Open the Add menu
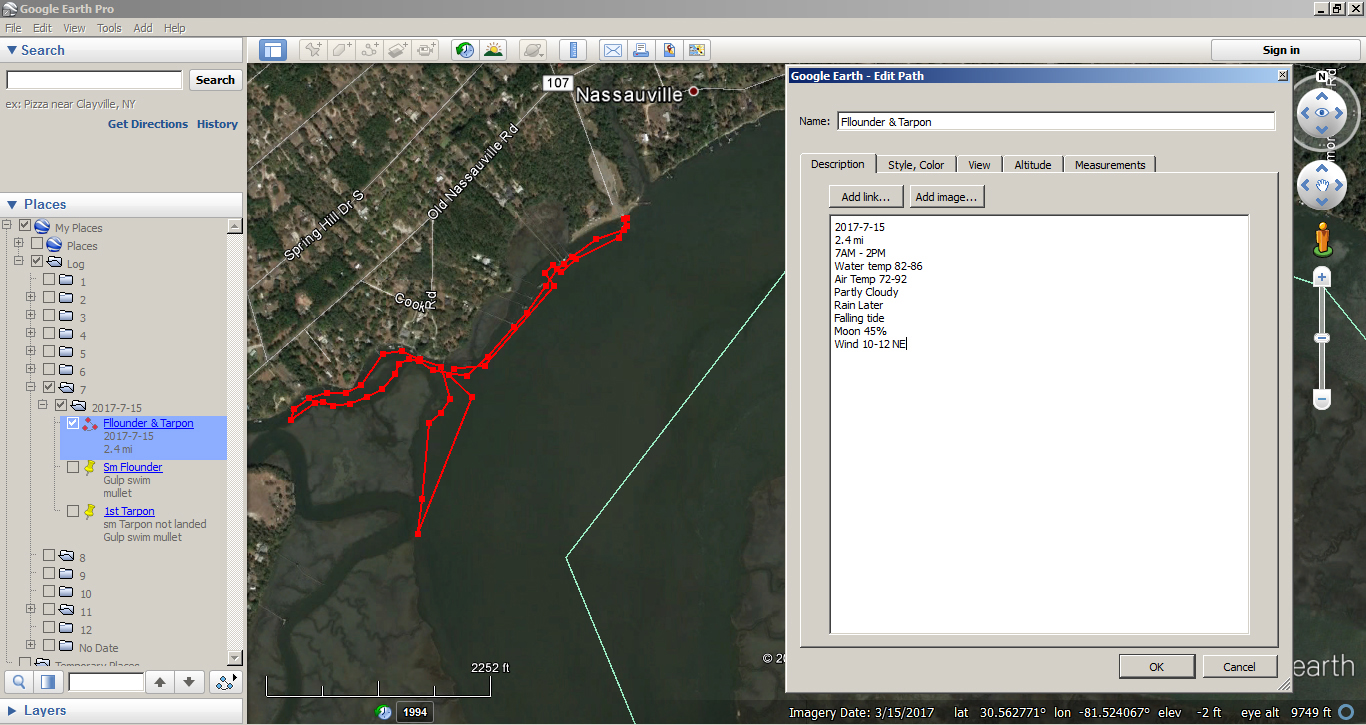 click(x=143, y=28)
